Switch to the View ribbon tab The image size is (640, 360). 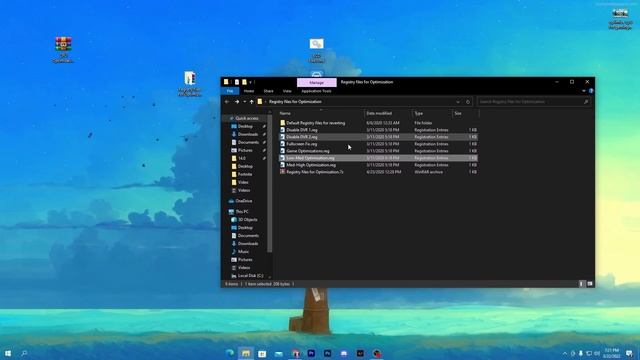coord(287,91)
